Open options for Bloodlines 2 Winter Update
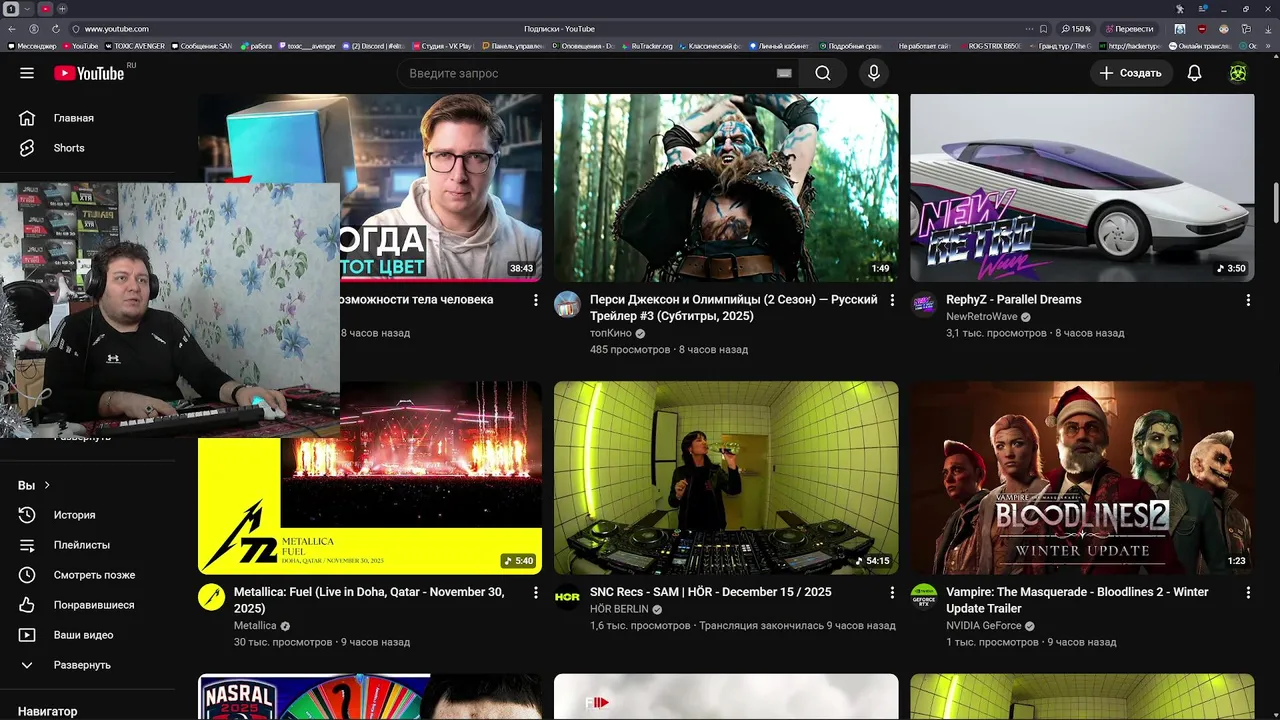This screenshot has height=720, width=1280. pos(1248,593)
